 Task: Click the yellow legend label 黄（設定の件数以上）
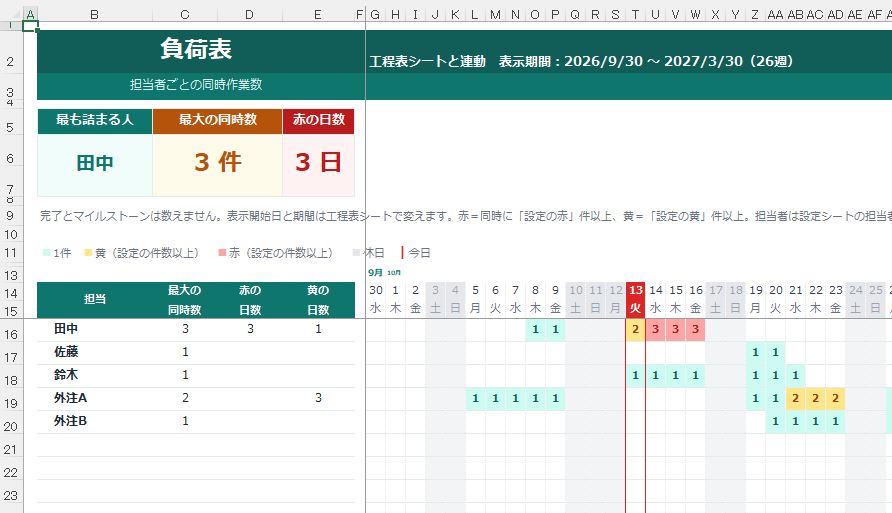coord(147,253)
